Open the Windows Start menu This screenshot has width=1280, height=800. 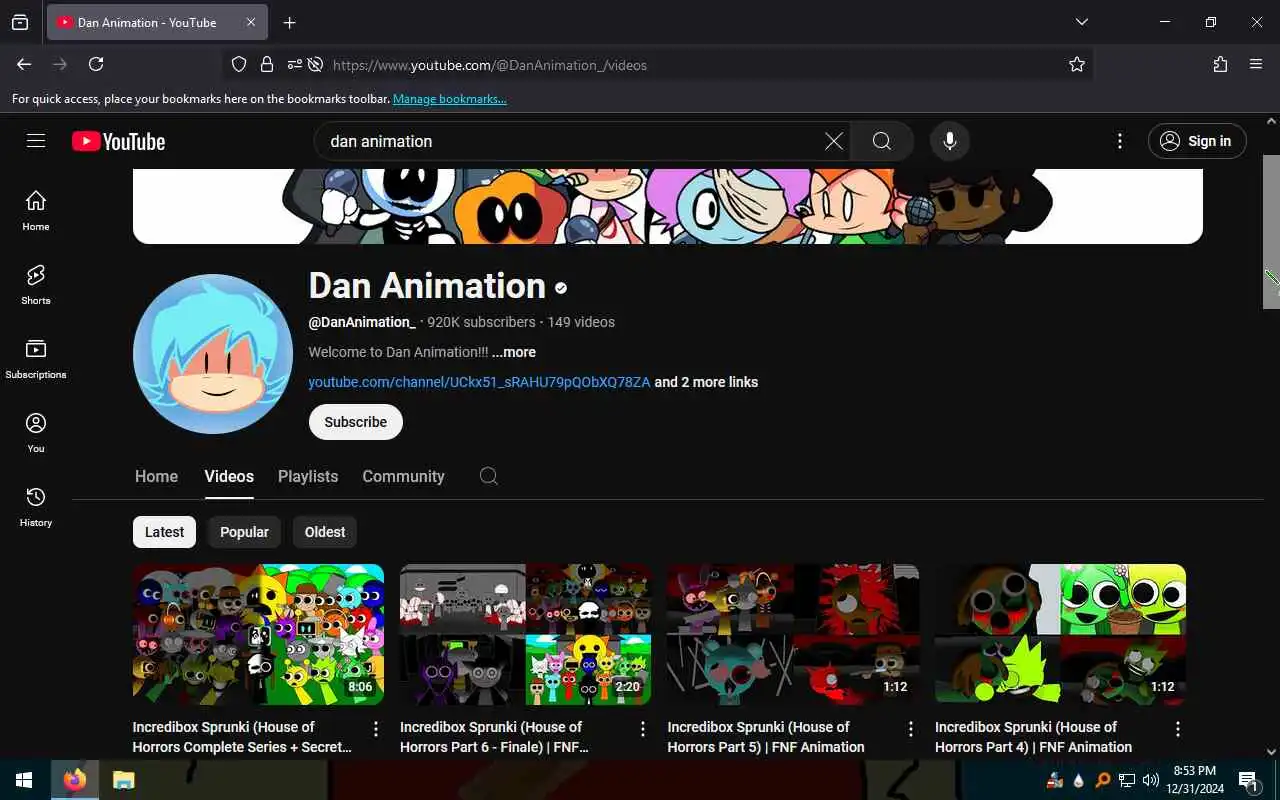click(24, 780)
